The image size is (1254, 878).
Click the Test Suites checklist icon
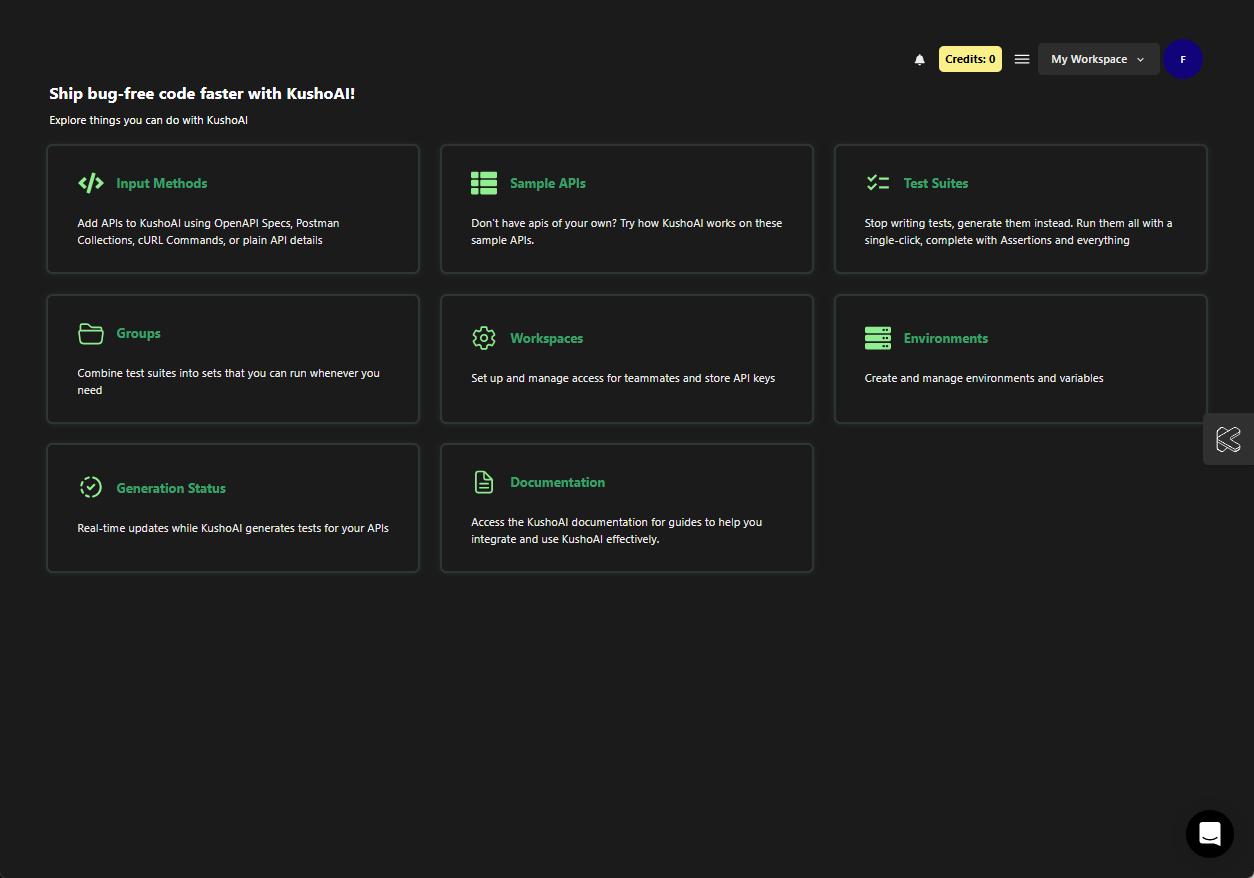point(878,183)
